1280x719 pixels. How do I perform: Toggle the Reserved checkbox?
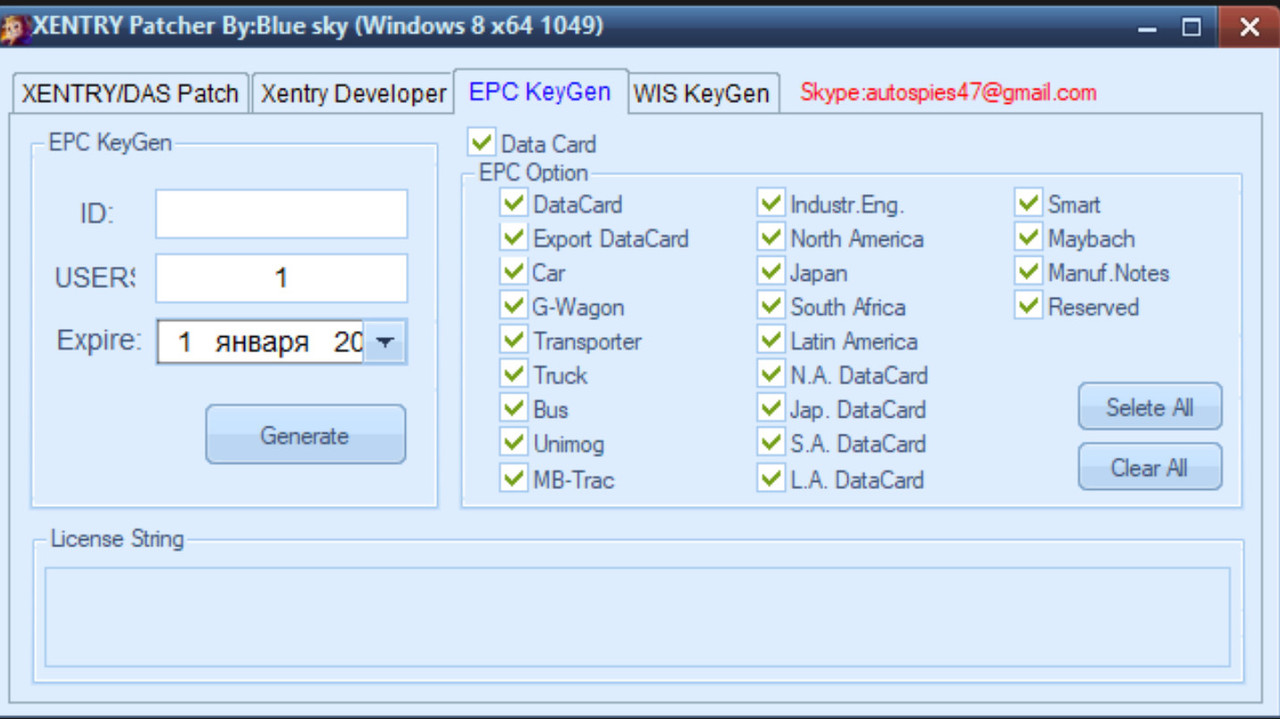click(1028, 306)
